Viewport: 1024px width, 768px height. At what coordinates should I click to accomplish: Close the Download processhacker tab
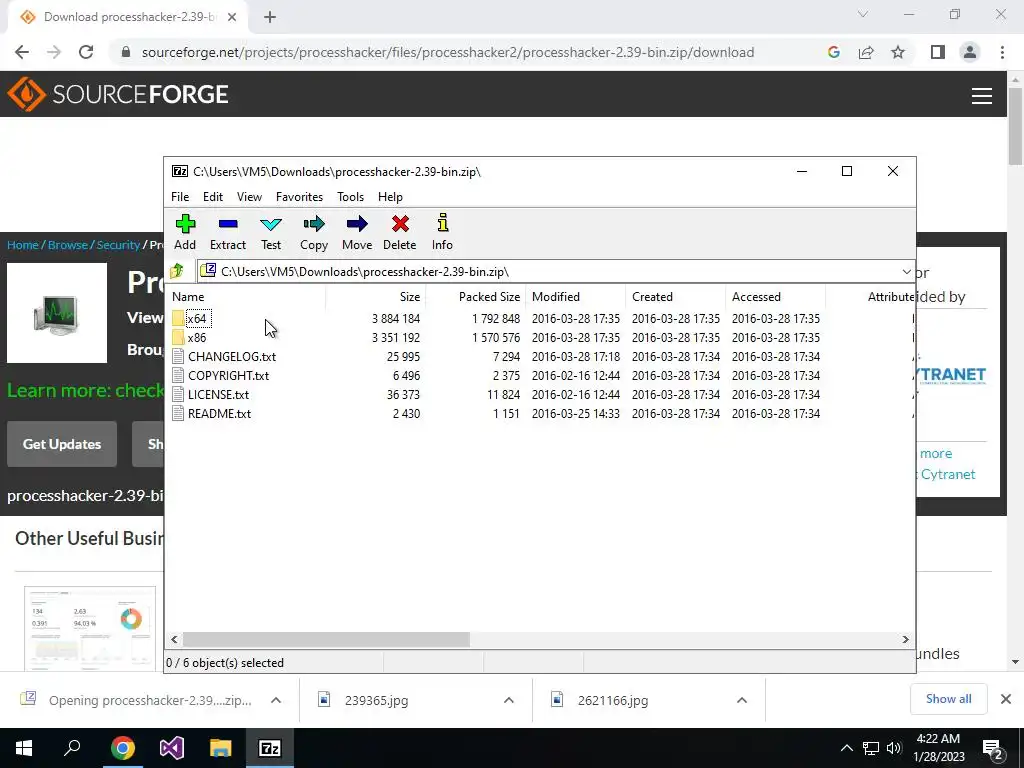[232, 17]
